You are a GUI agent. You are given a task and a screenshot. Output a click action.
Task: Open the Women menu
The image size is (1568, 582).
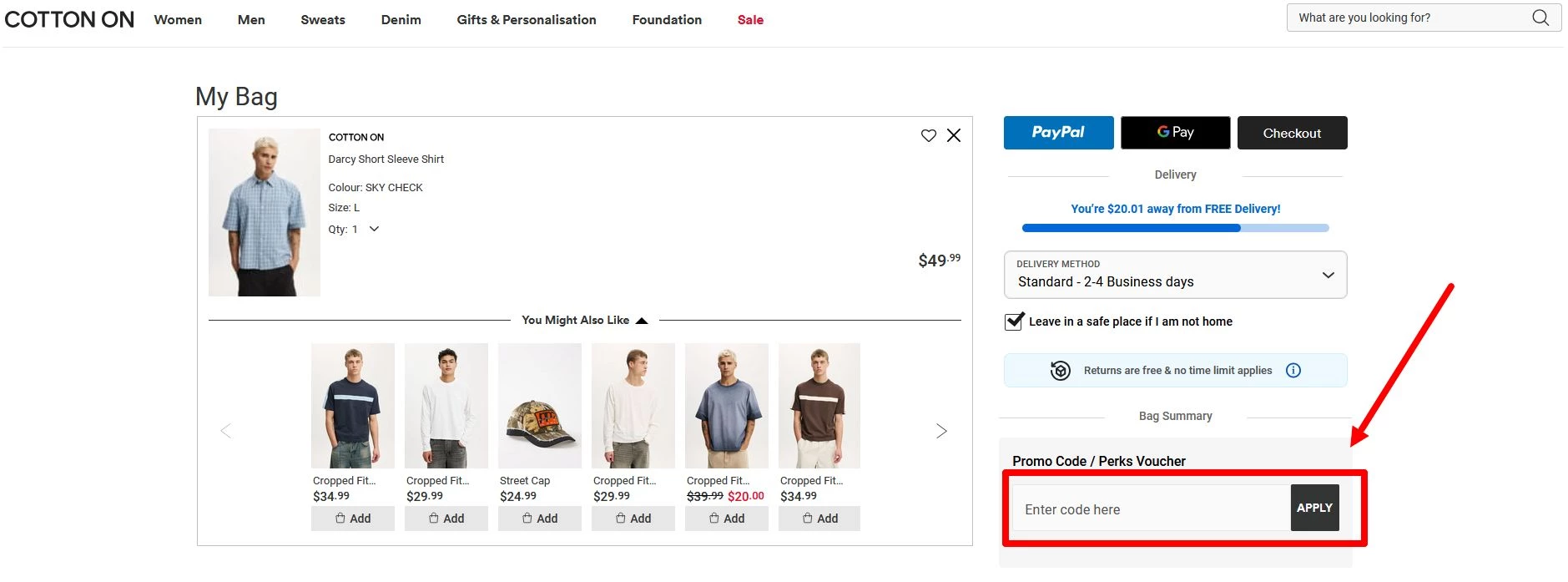pyautogui.click(x=178, y=20)
